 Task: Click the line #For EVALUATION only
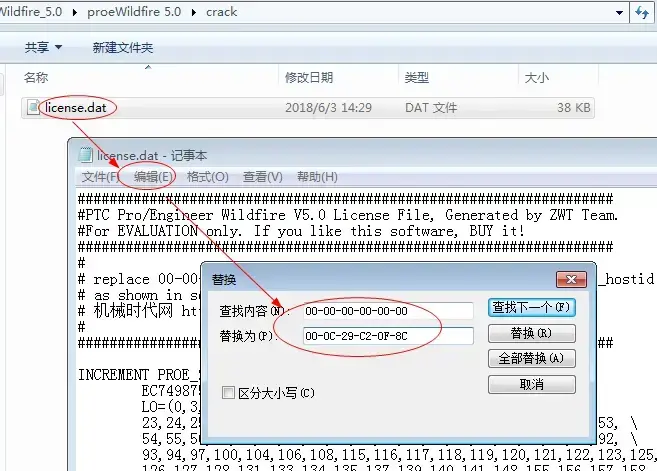tap(301, 231)
